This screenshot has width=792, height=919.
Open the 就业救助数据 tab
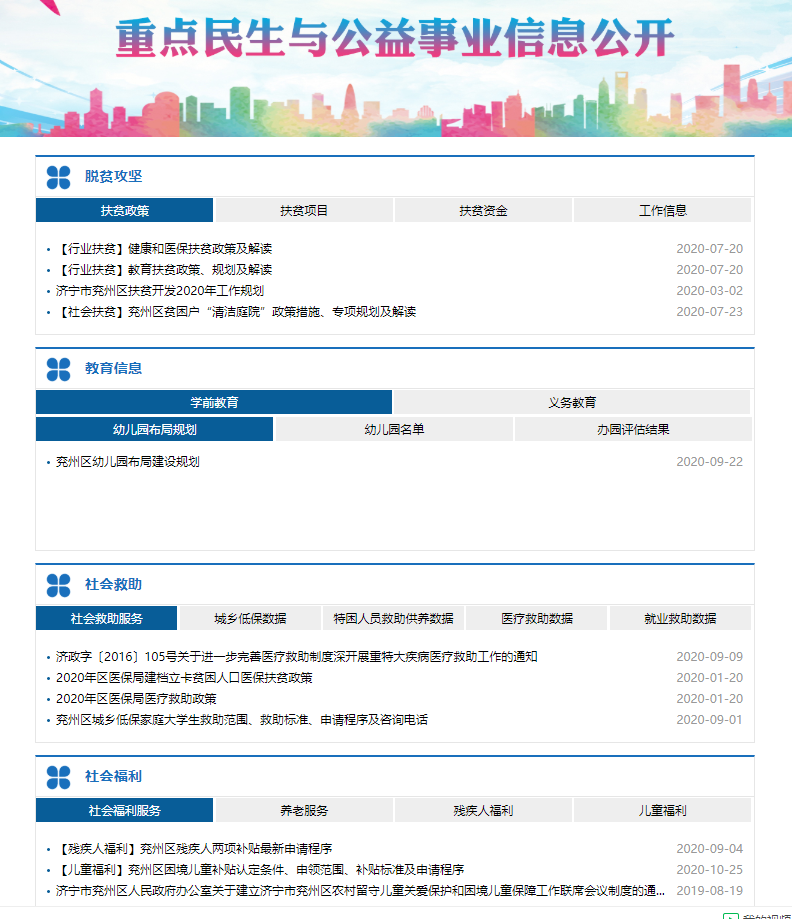680,619
